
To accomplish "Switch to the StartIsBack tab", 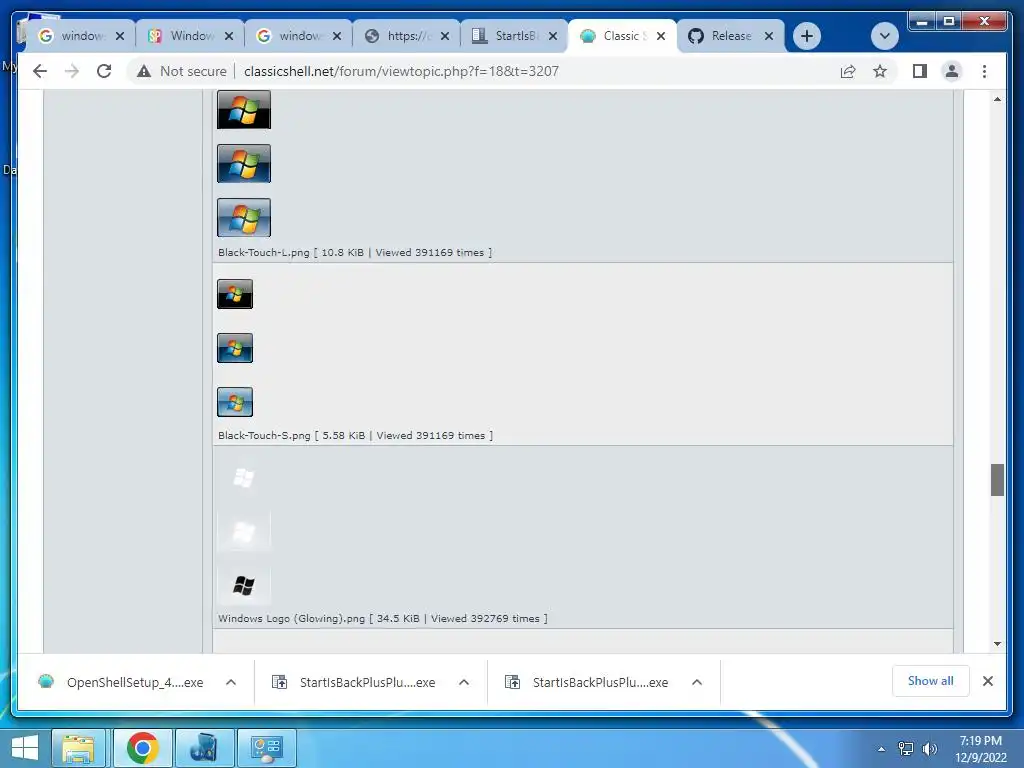I will pyautogui.click(x=514, y=36).
